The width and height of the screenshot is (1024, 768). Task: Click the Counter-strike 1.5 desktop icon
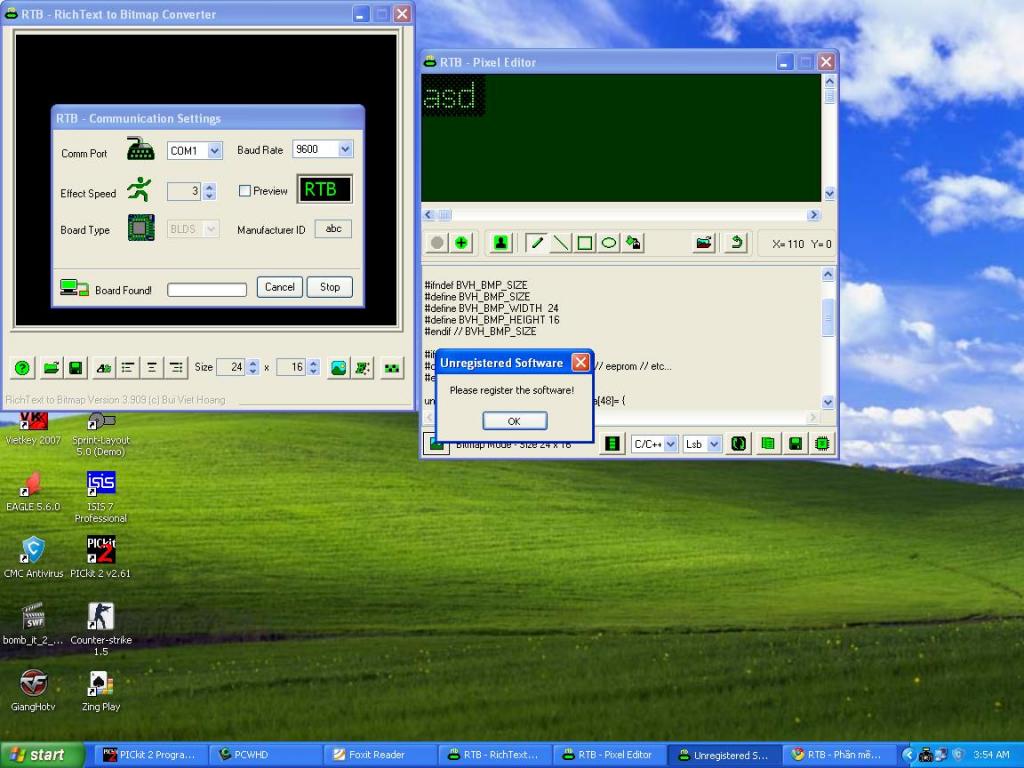[101, 629]
